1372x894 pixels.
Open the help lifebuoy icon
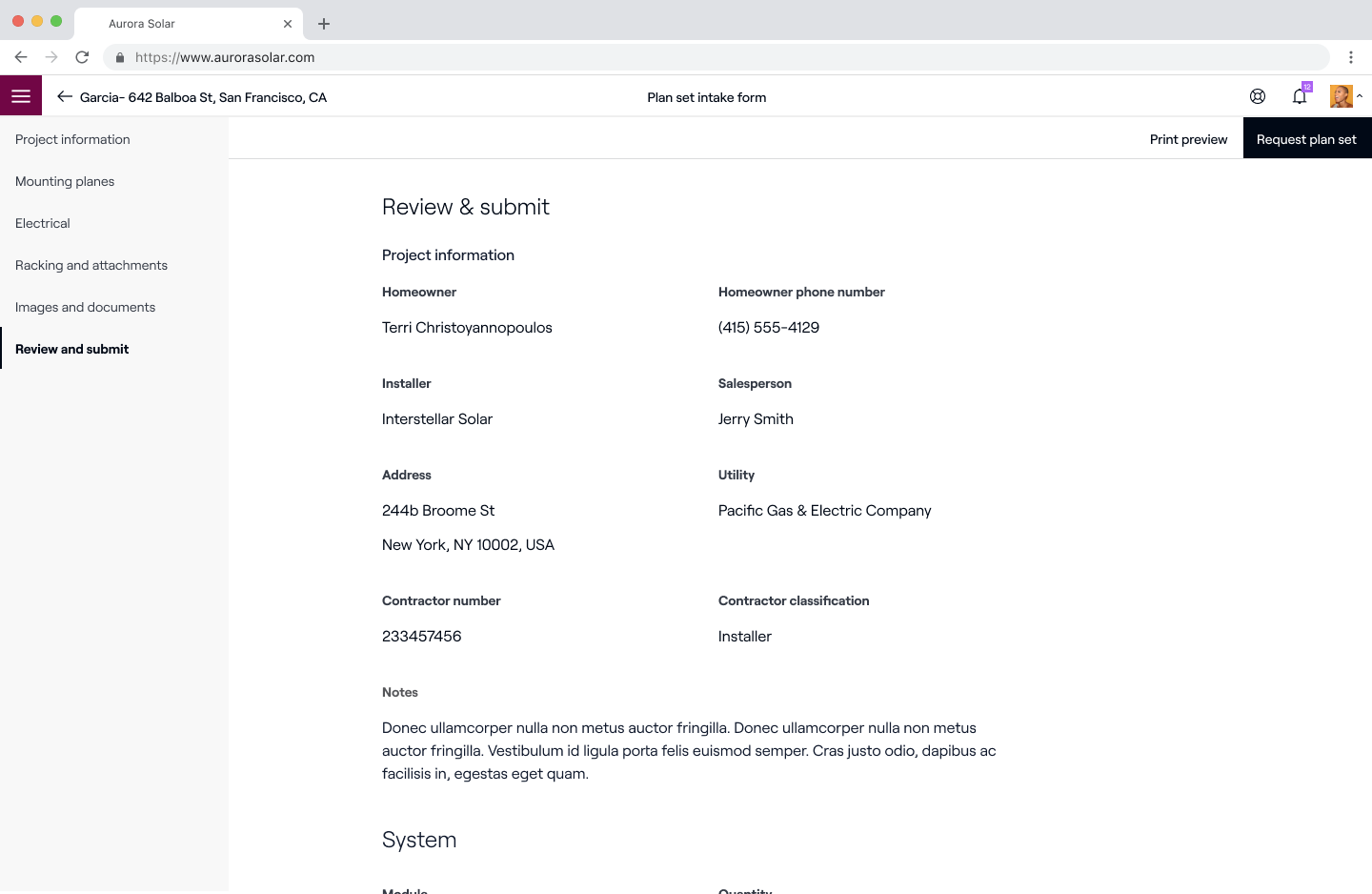pyautogui.click(x=1258, y=96)
